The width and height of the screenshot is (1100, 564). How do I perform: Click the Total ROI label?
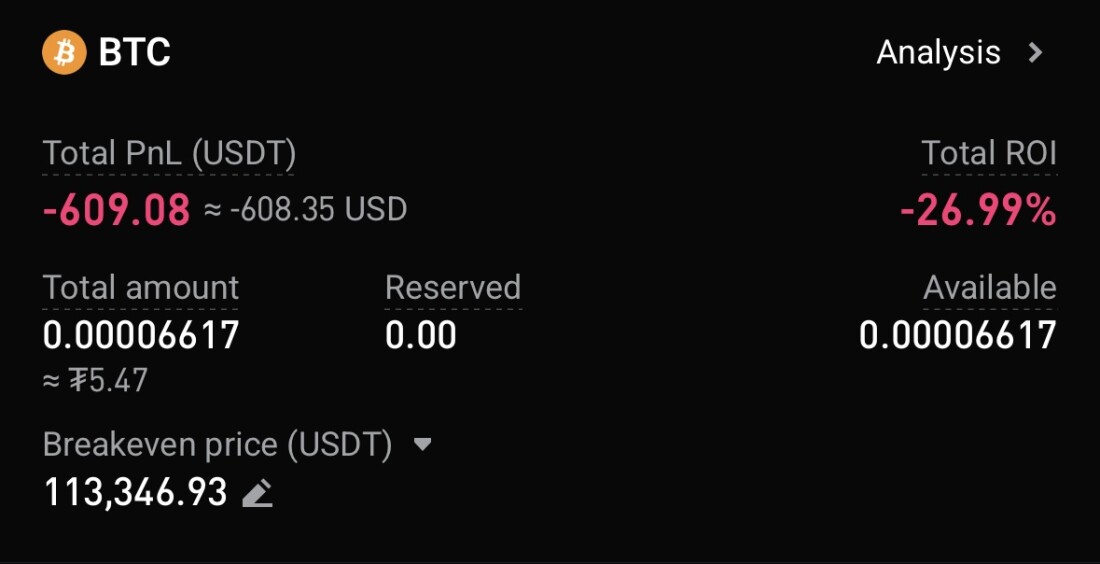(988, 153)
